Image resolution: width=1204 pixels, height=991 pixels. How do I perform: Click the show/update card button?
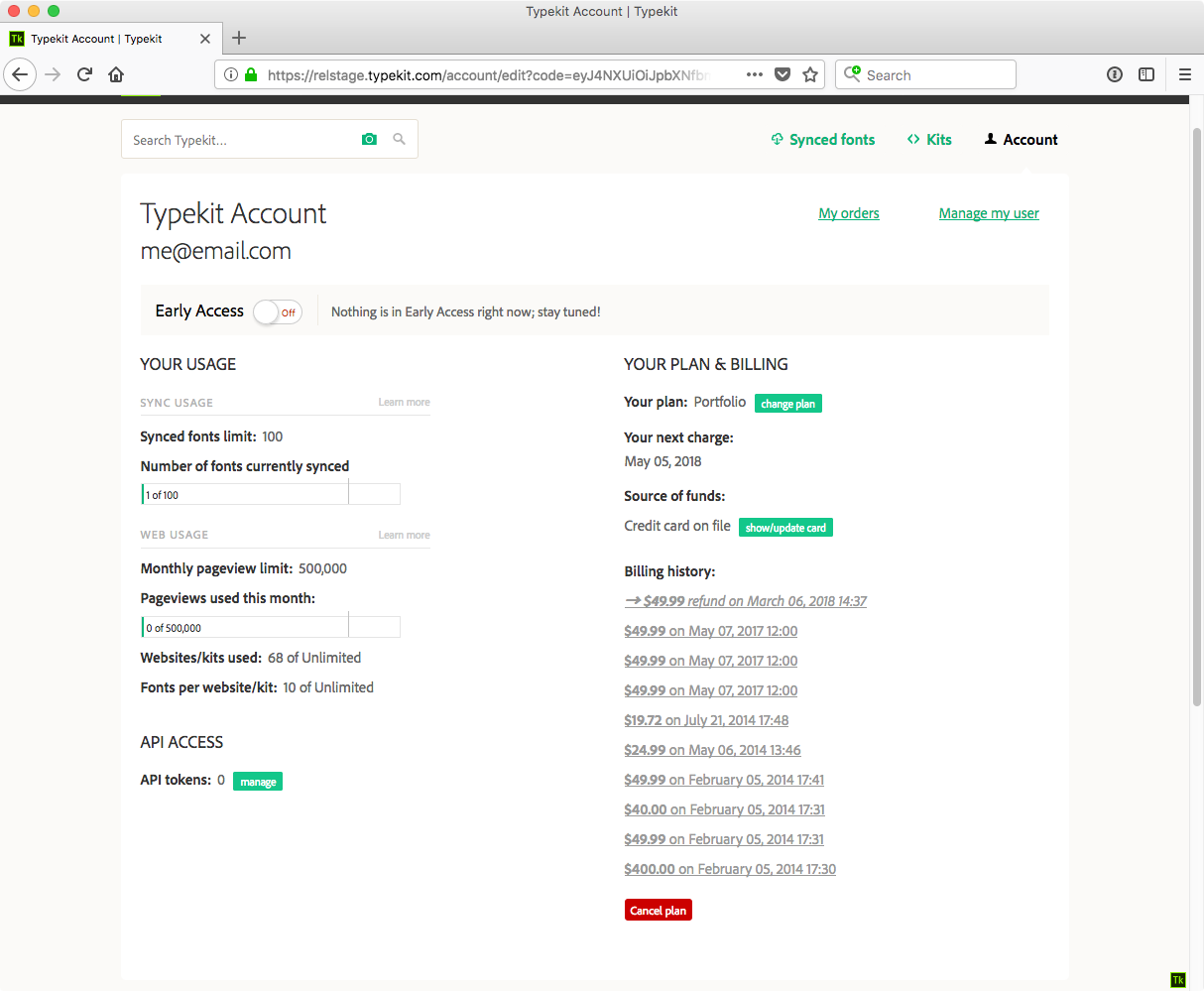point(785,528)
